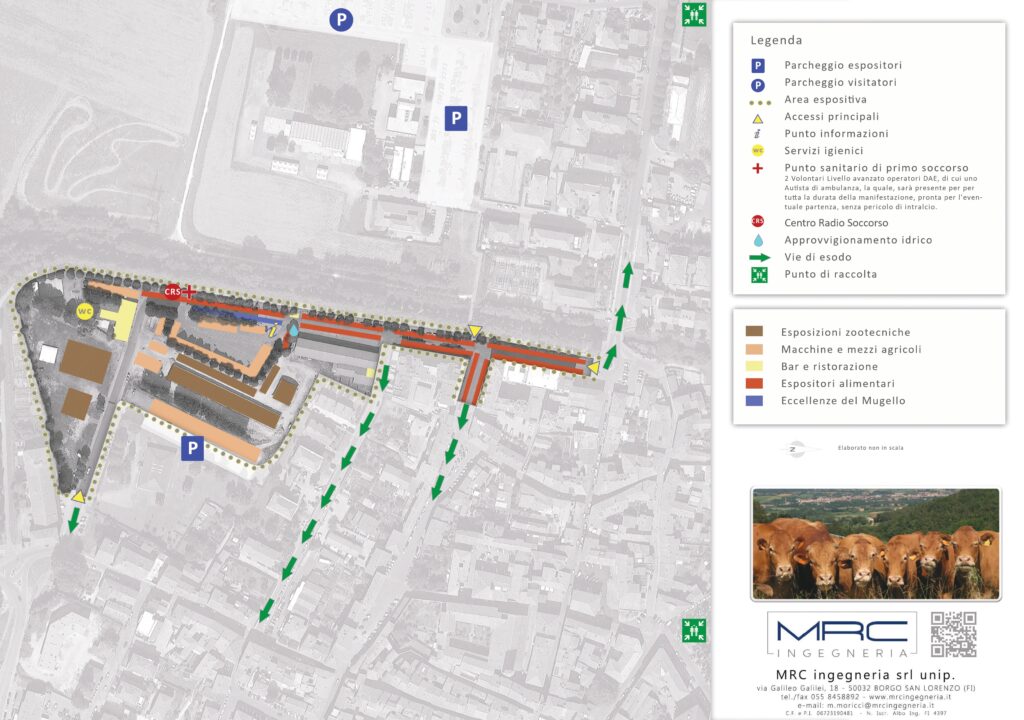The height and width of the screenshot is (720, 1024).
Task: Click the green exit arrow below the left-hand yellow triangle
Action: pyautogui.click(x=74, y=521)
